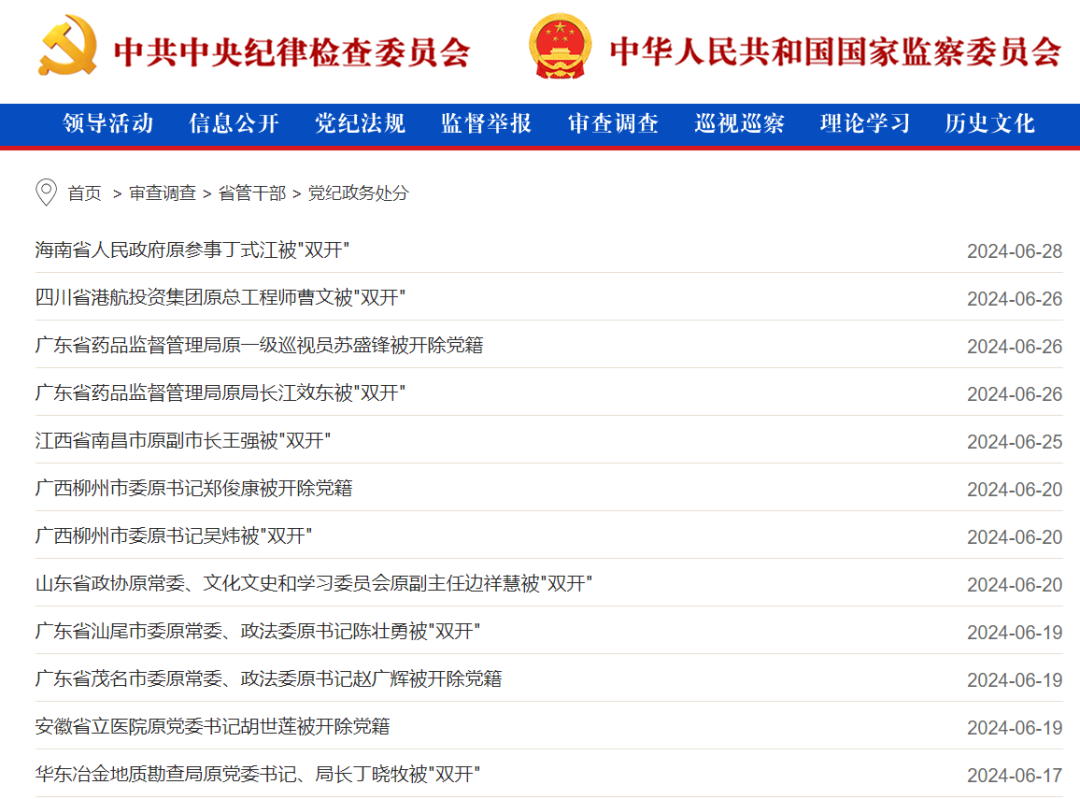Click date 2024-06-28 on 丁式江 row
The image size is (1080, 799).
1015,251
